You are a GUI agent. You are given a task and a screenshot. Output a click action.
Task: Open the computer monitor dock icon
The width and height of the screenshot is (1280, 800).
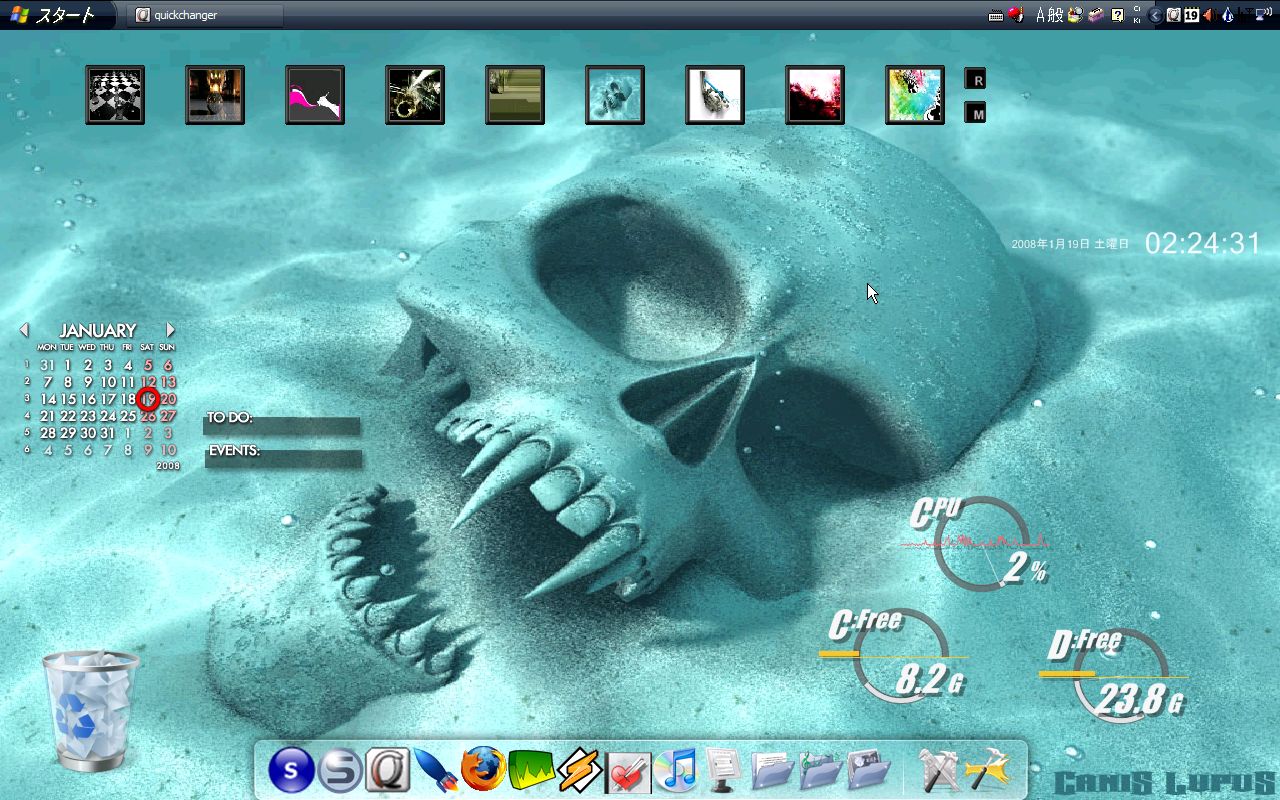(x=725, y=770)
